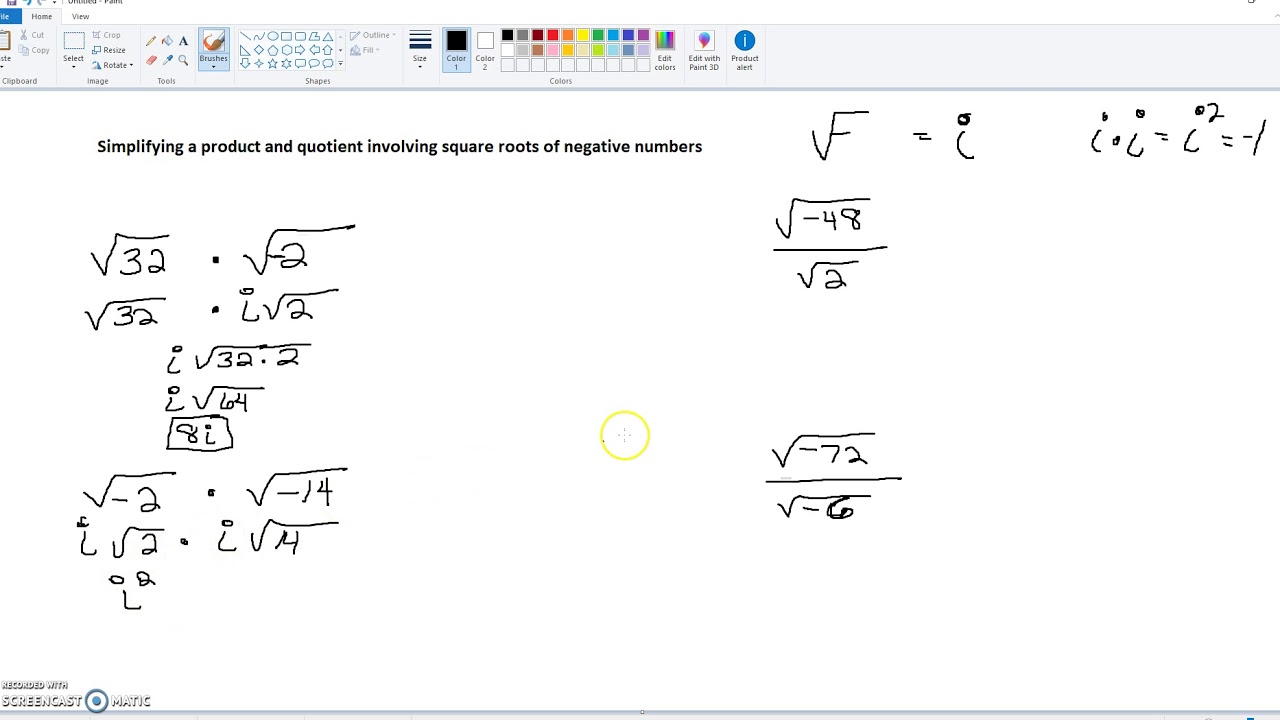Screen dimensions: 1280x720
Task: Choose the Rounded rectangular callout shape
Action: (x=300, y=63)
